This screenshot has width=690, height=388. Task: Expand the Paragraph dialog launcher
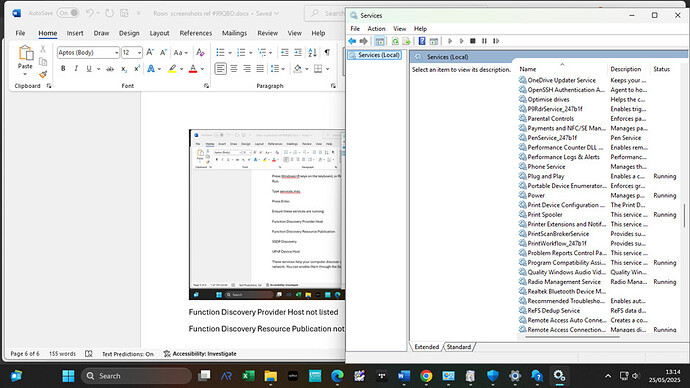333,86
